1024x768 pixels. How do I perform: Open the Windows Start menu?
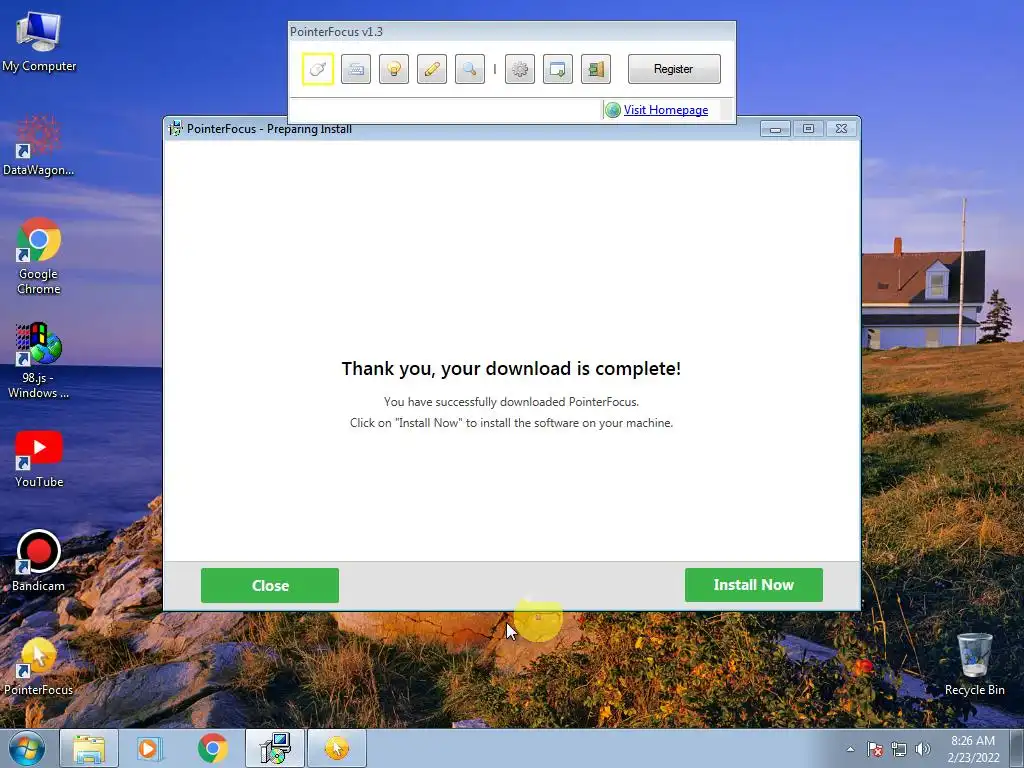pyautogui.click(x=27, y=748)
